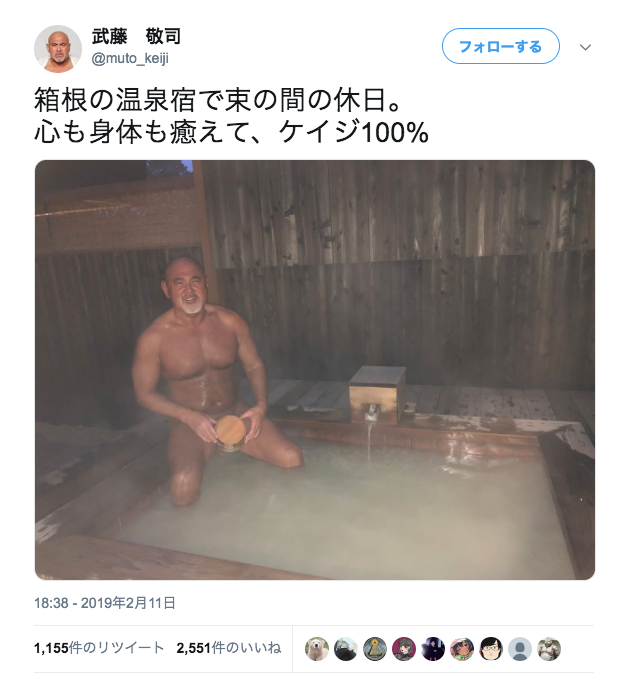Open the masked person avatar after polar bear
This screenshot has width=633, height=675.
coord(346,649)
